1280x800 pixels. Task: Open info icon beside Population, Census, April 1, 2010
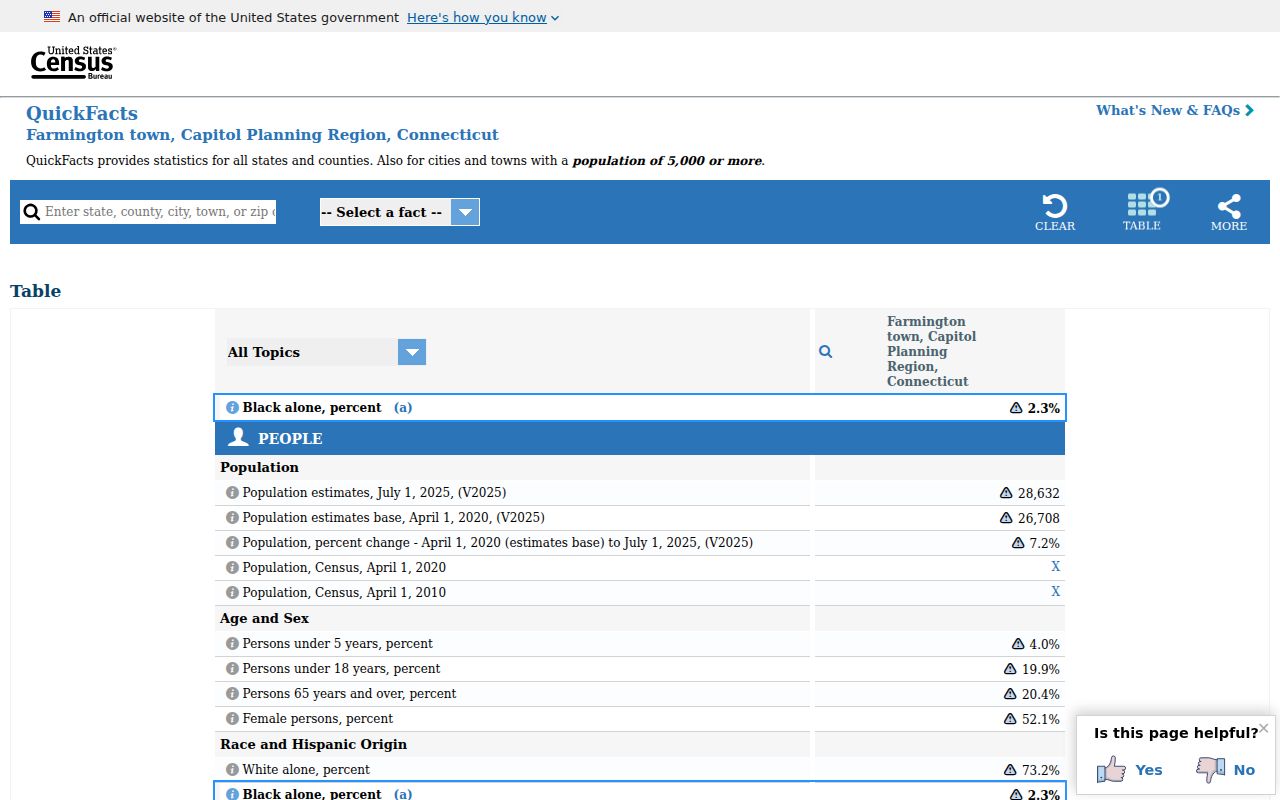[232, 593]
